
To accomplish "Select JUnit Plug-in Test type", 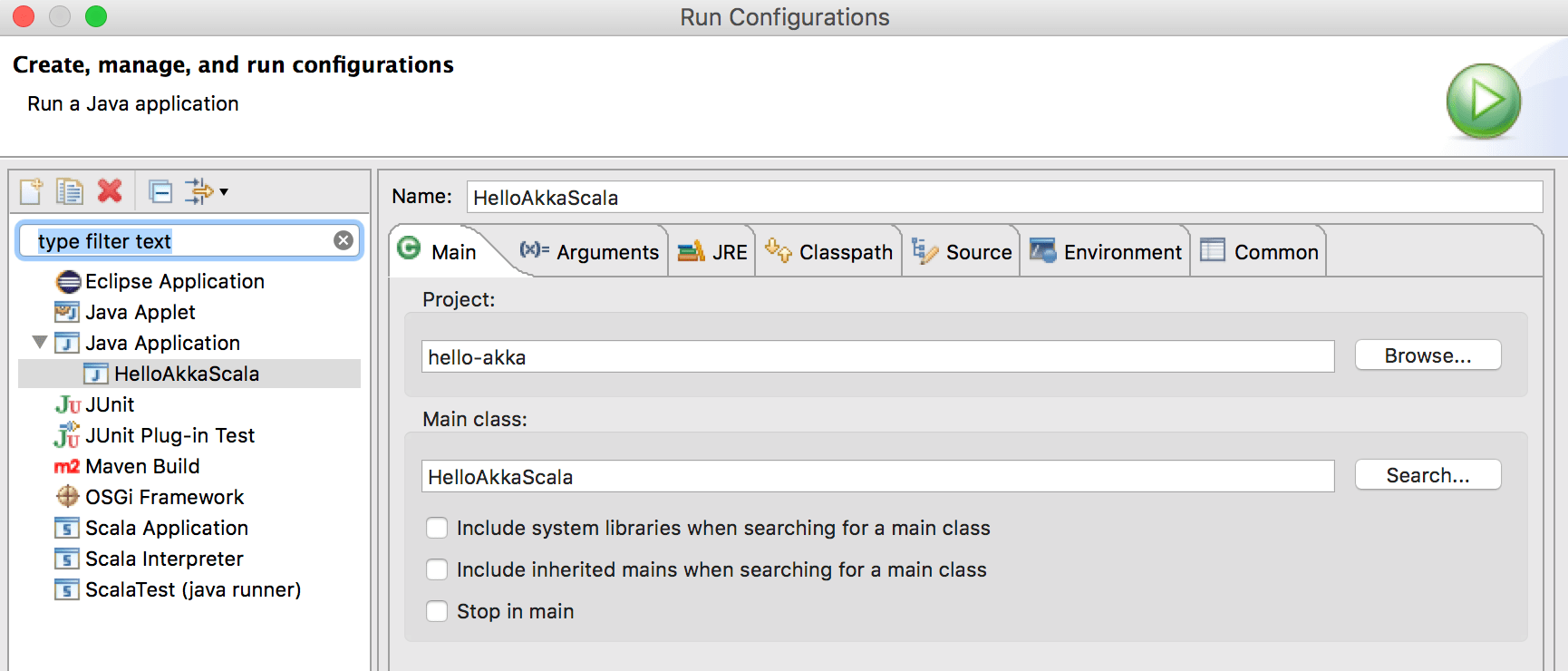I will click(169, 435).
